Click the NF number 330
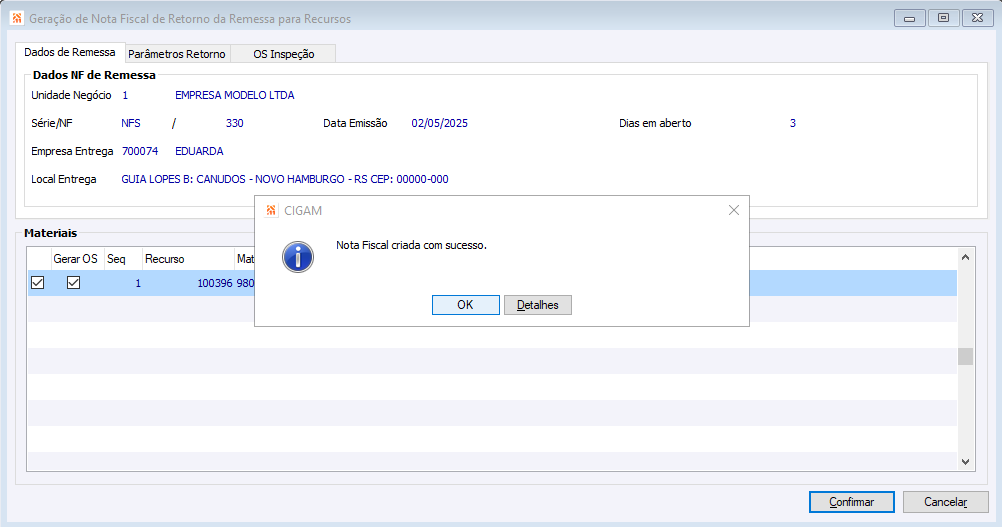1002x527 pixels. [235, 123]
